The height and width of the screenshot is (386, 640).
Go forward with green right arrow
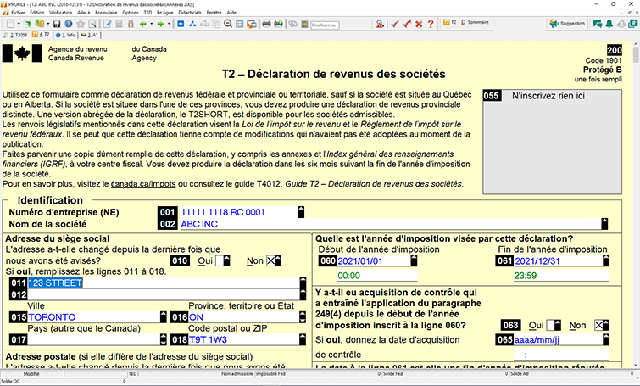[160, 24]
